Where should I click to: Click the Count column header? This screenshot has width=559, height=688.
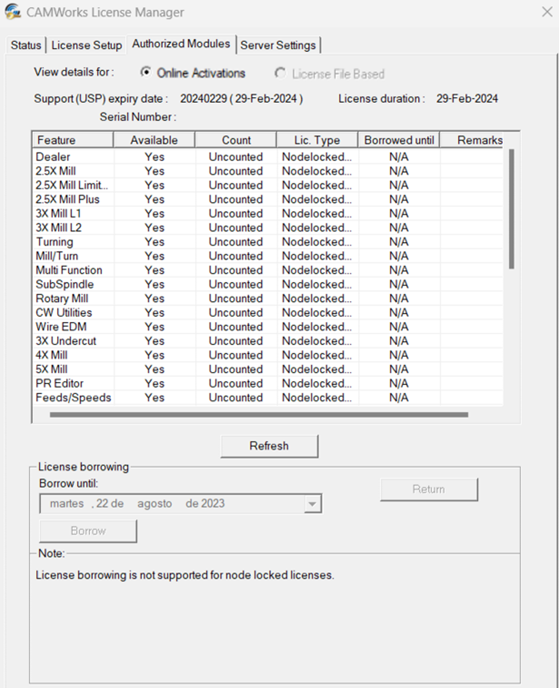[236, 140]
